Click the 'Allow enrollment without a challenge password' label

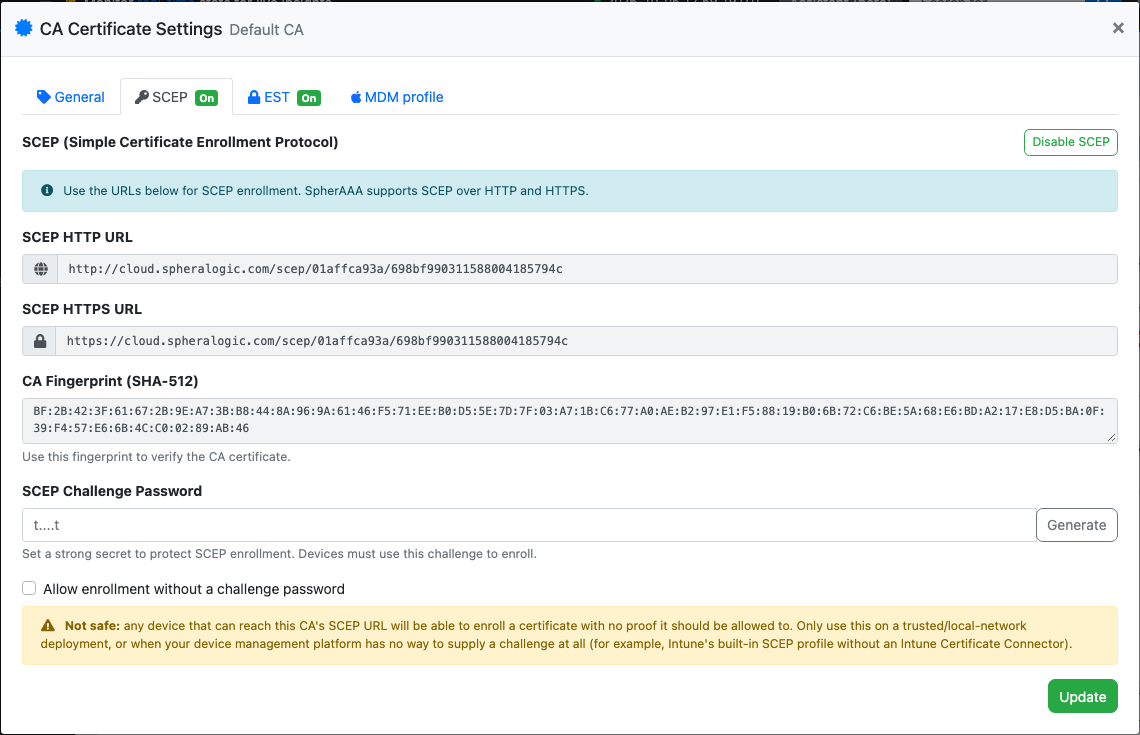click(x=193, y=589)
